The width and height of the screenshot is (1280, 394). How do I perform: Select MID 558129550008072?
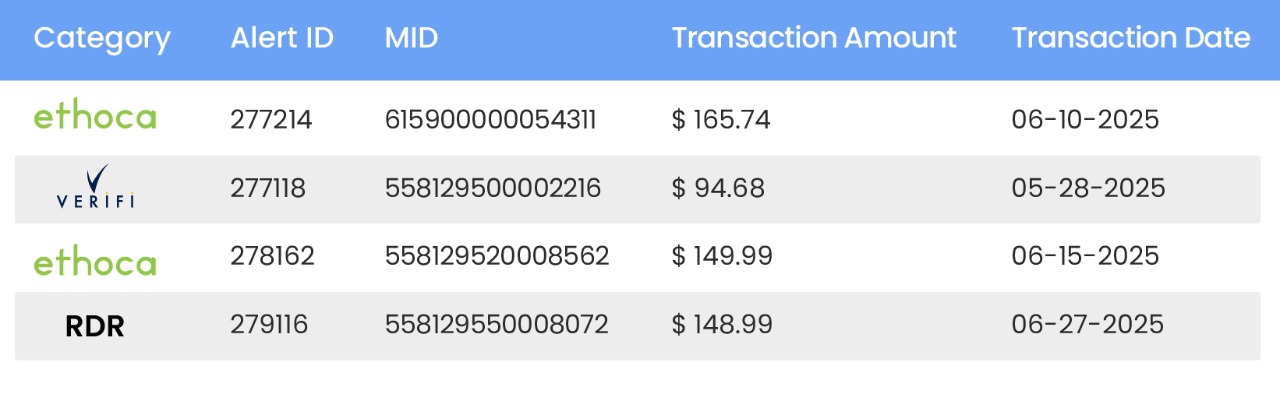tap(496, 324)
